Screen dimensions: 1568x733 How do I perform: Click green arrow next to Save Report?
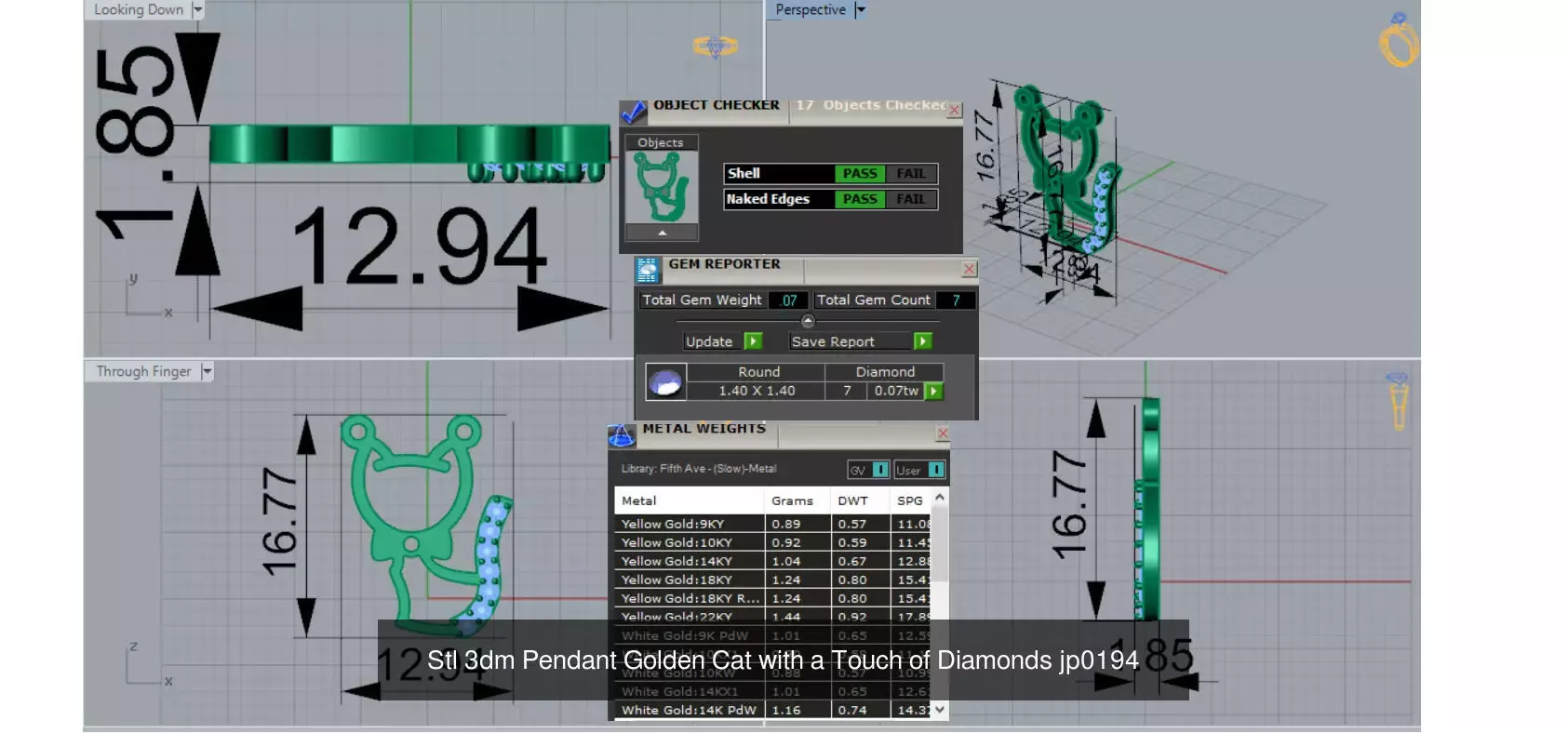(x=922, y=341)
